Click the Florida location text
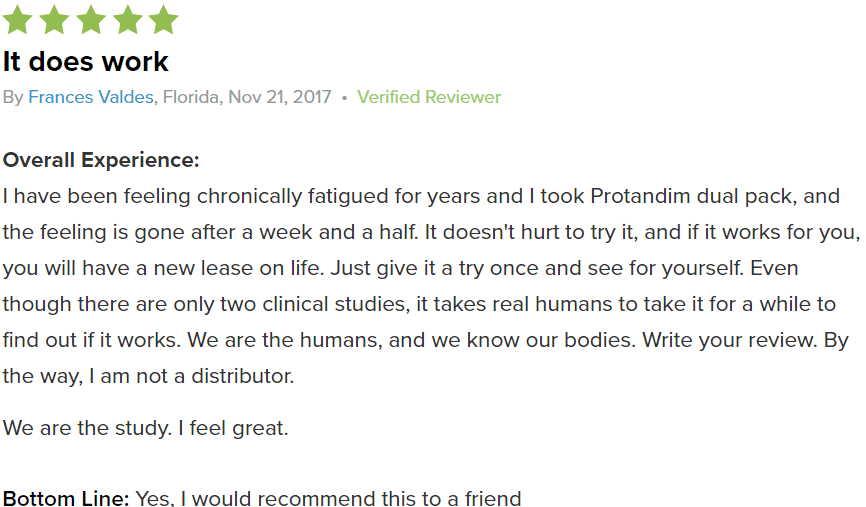Viewport: 866px width, 507px height. pyautogui.click(x=191, y=97)
